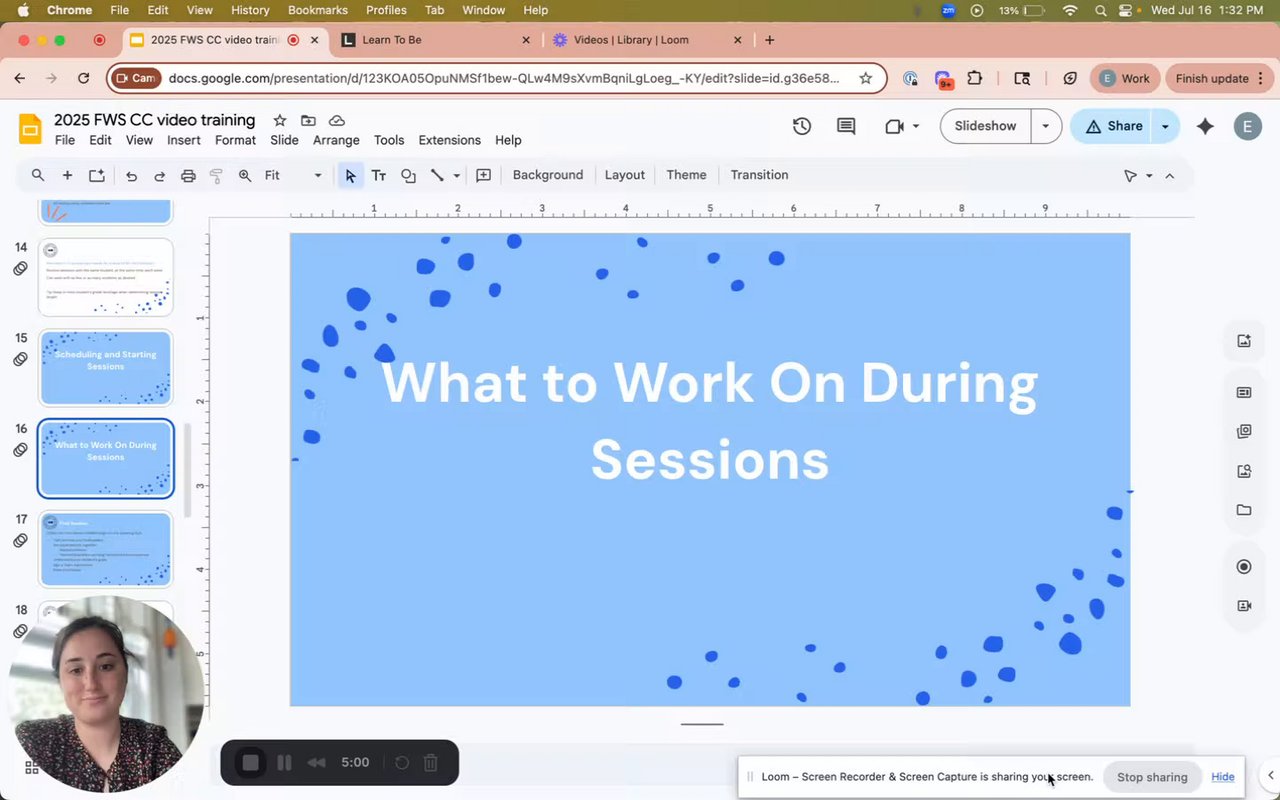Reload the Chrome page
1280x800 pixels.
pyautogui.click(x=84, y=78)
